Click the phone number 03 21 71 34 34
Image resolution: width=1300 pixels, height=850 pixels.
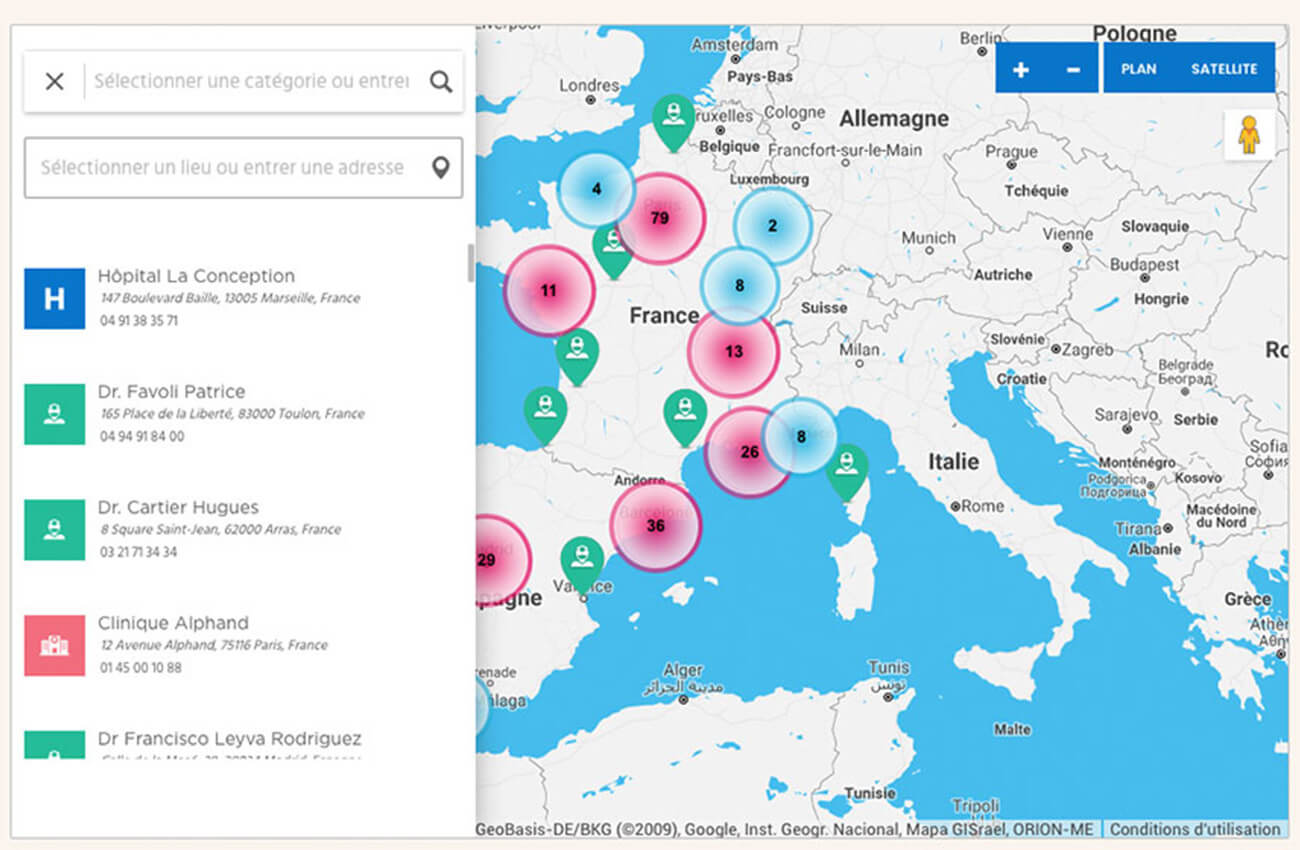coord(139,552)
